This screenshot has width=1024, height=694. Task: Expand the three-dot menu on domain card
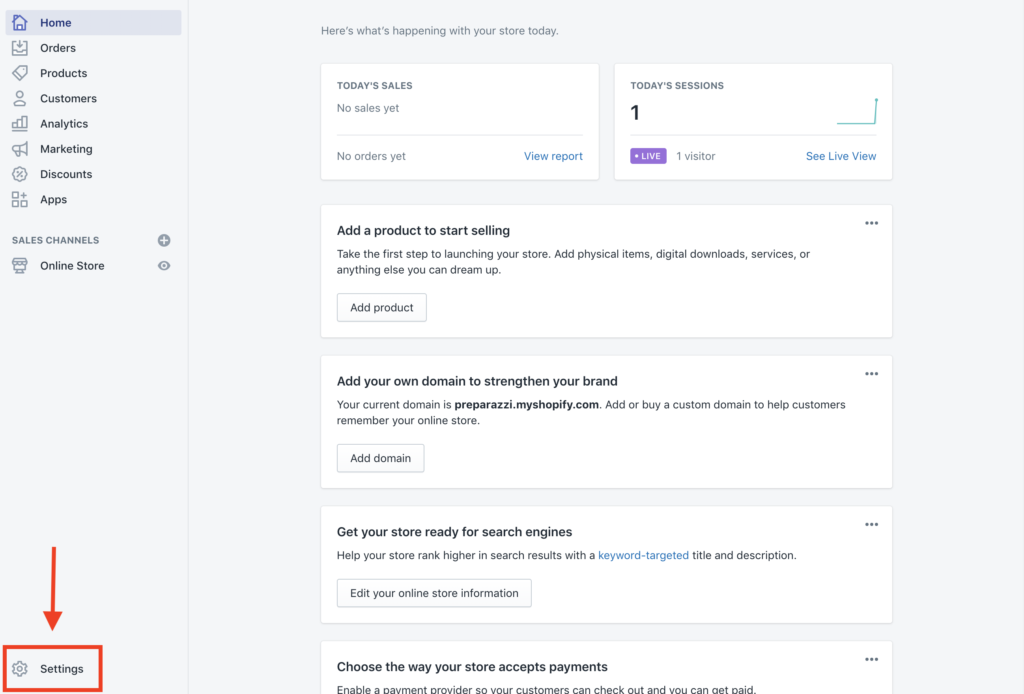tap(871, 374)
